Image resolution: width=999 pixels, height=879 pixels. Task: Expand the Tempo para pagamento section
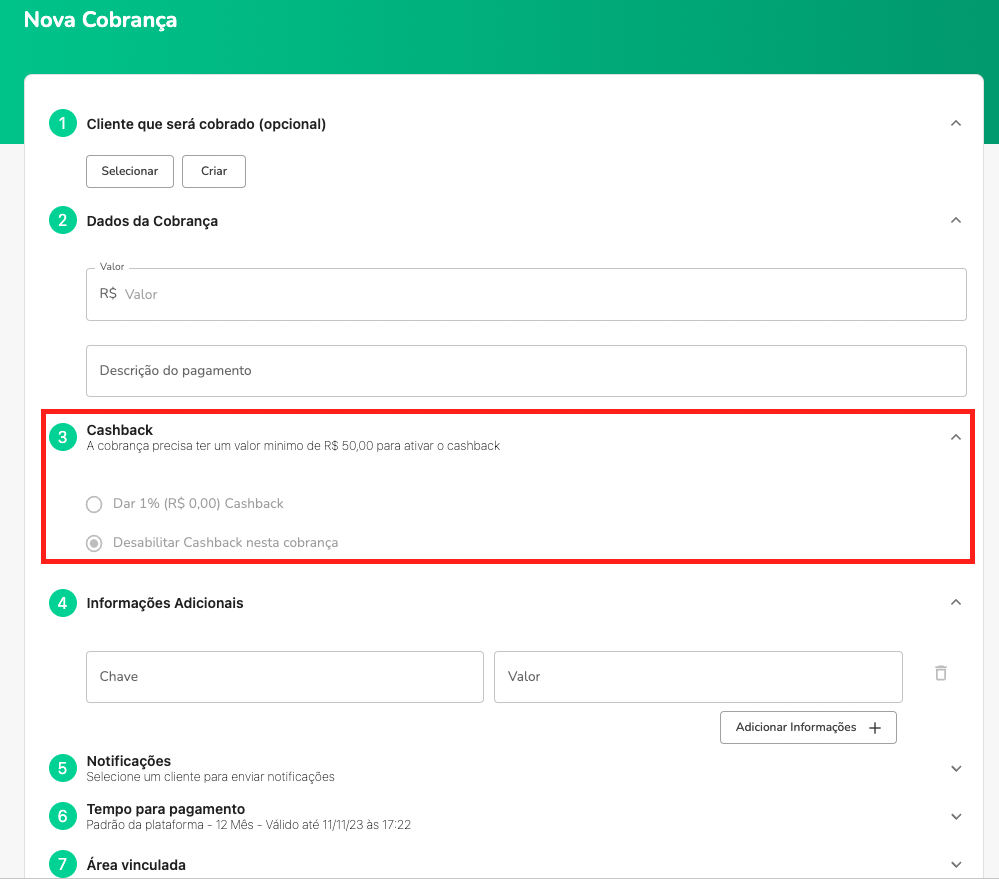[956, 816]
